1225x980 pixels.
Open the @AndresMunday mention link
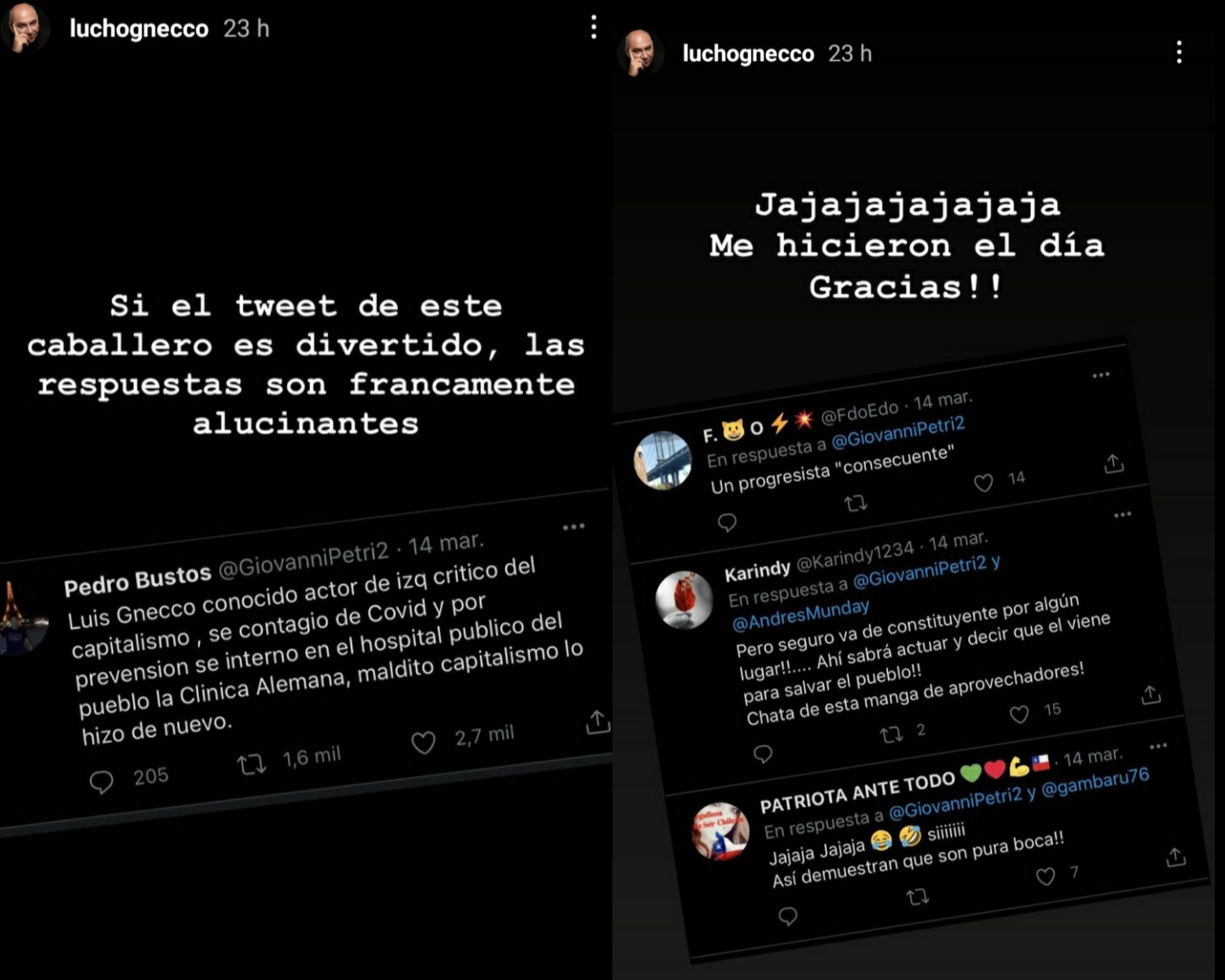coord(800,615)
